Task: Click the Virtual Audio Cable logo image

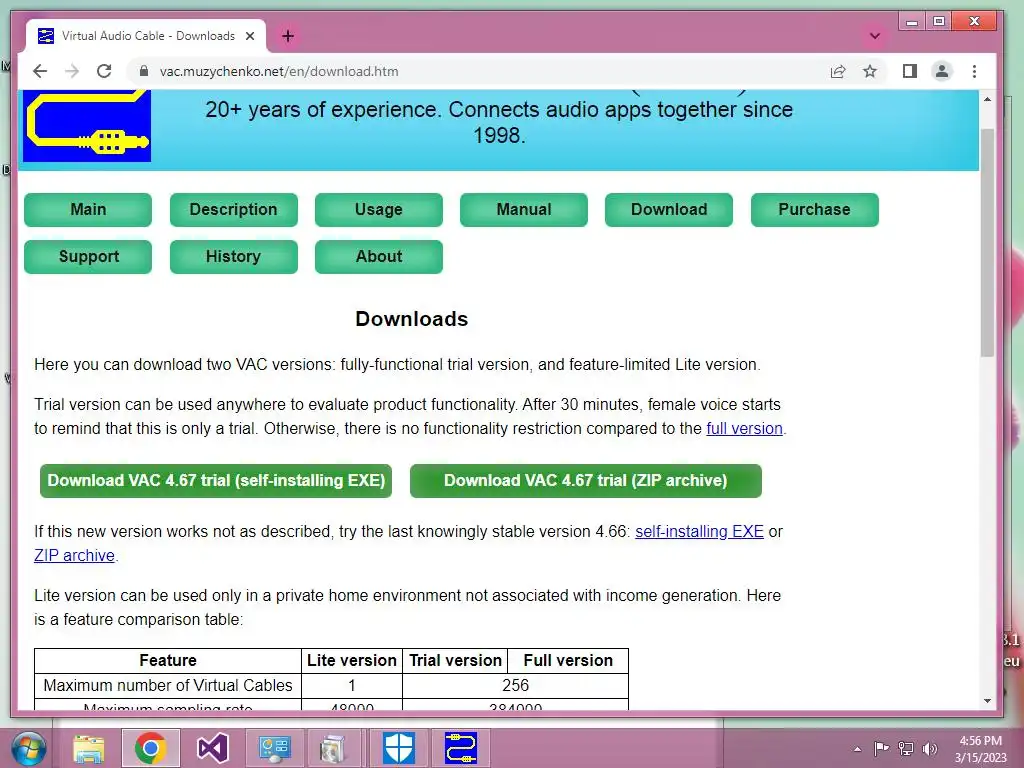Action: point(87,125)
